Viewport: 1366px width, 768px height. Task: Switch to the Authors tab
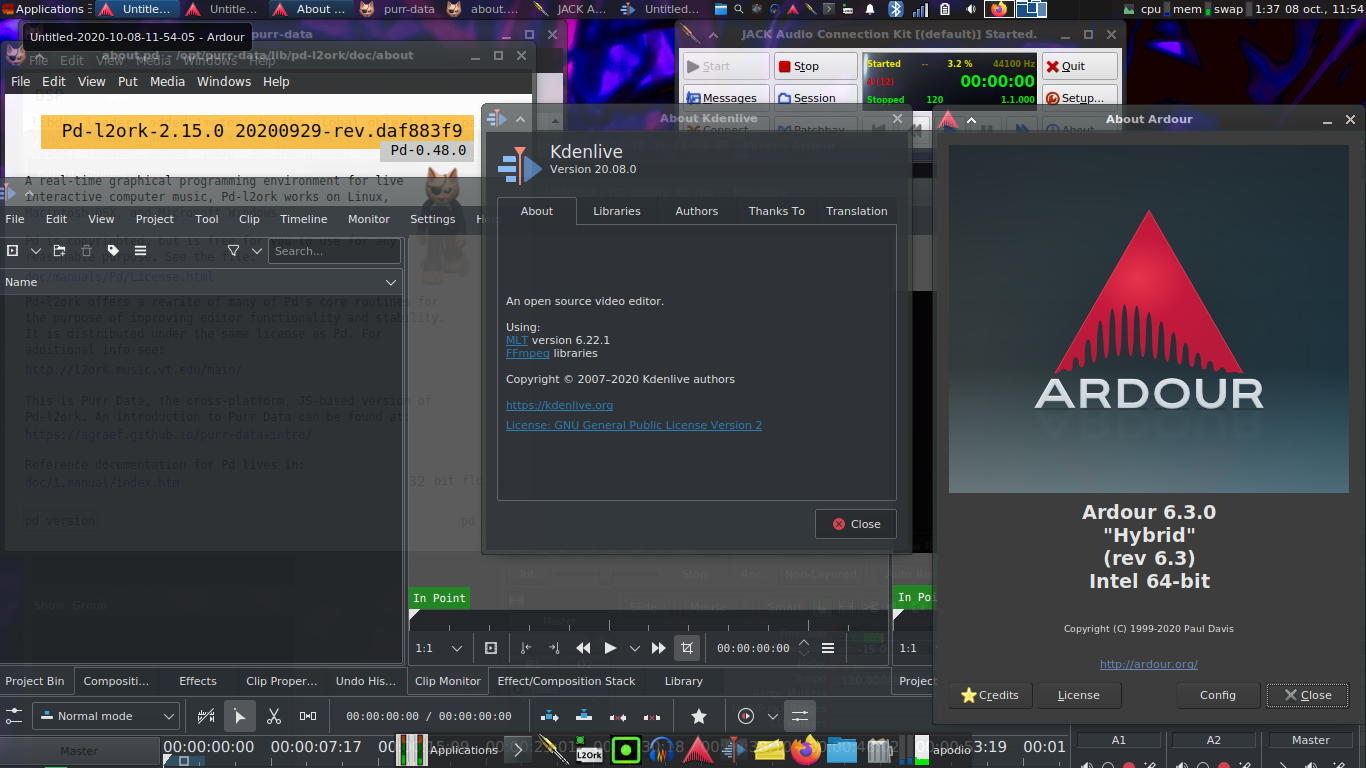click(696, 211)
